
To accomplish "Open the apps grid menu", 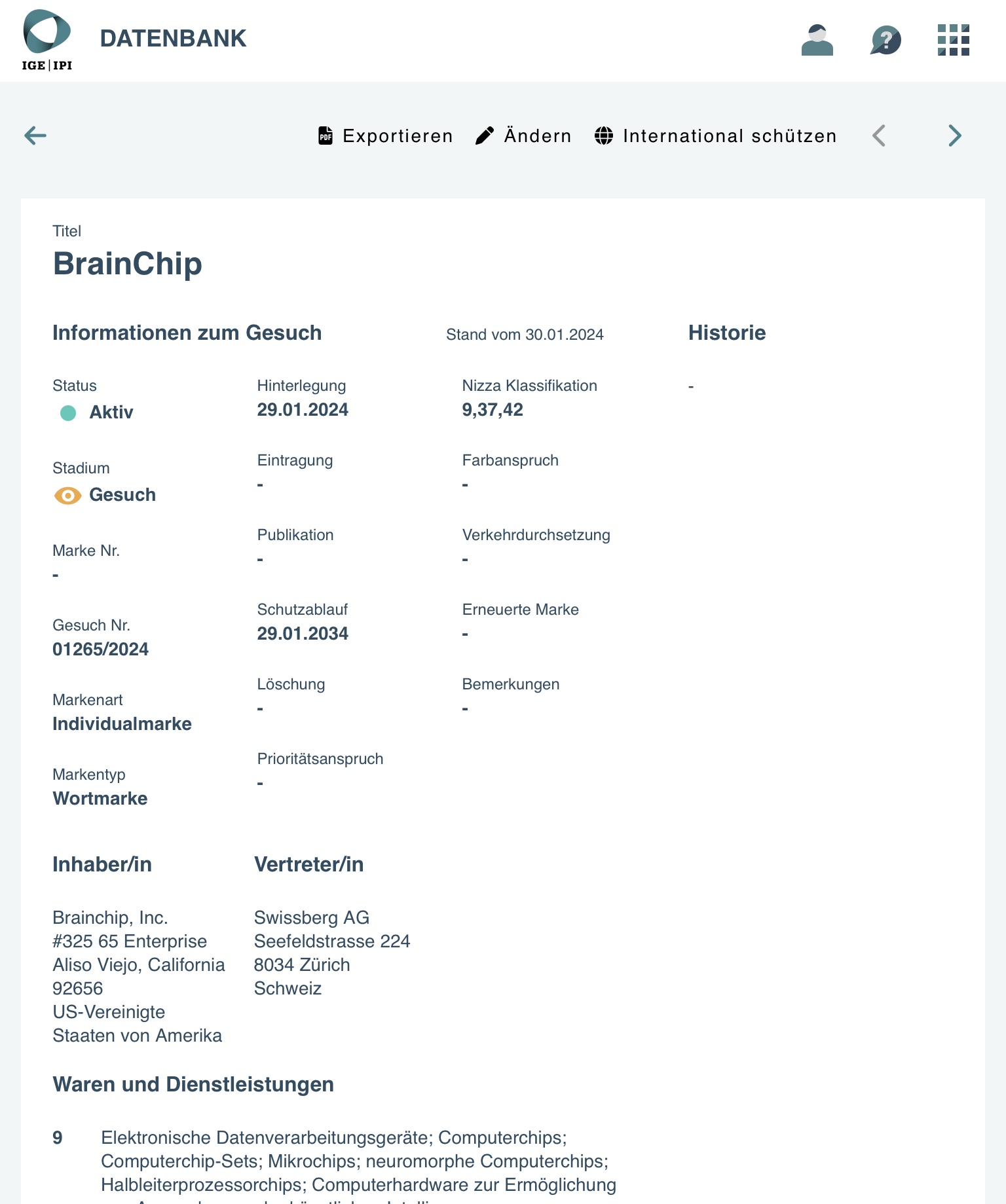I will pyautogui.click(x=953, y=40).
